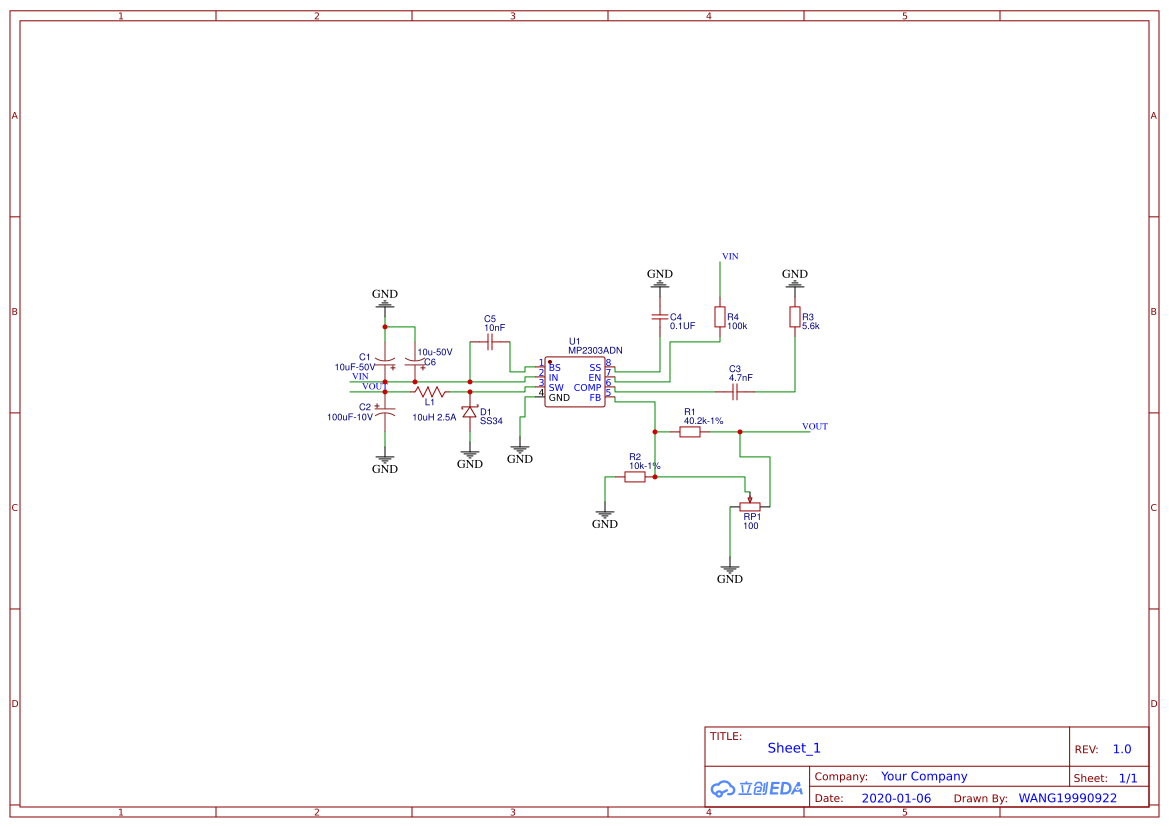Click the Drawn By name WANG19990922
The height and width of the screenshot is (827, 1169).
[1068, 799]
